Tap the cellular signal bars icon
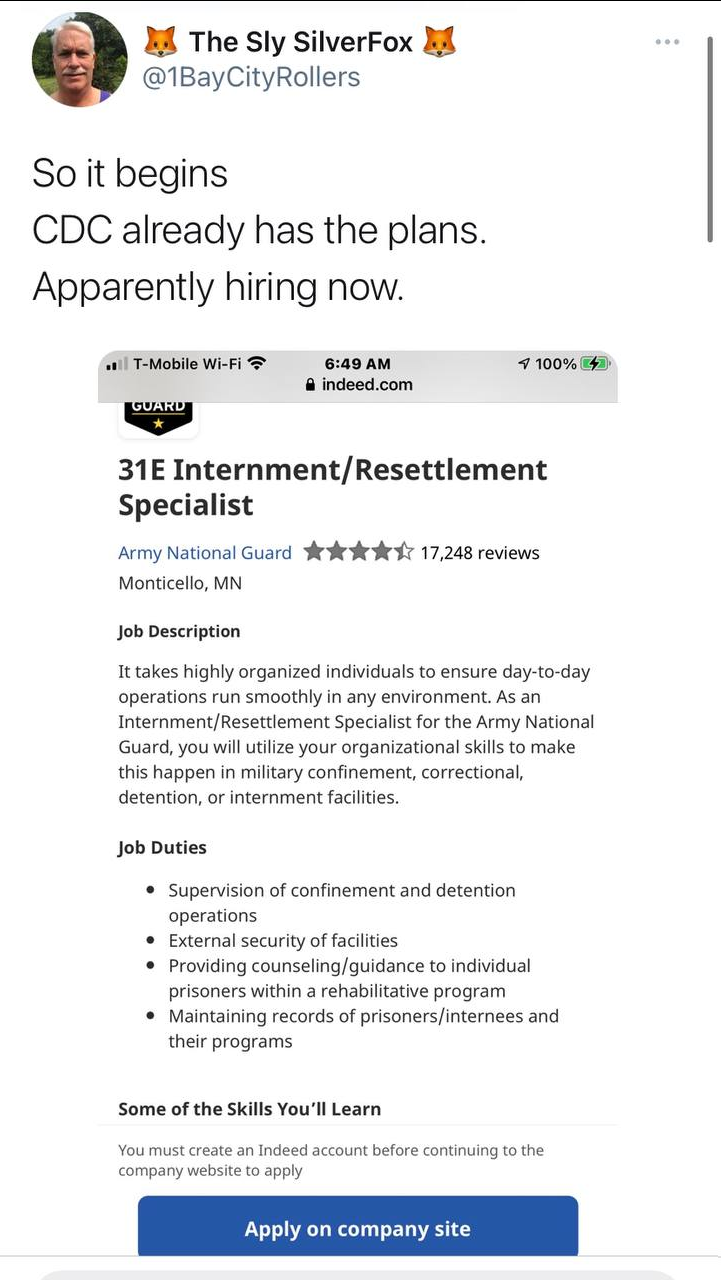The image size is (721, 1280). (118, 364)
